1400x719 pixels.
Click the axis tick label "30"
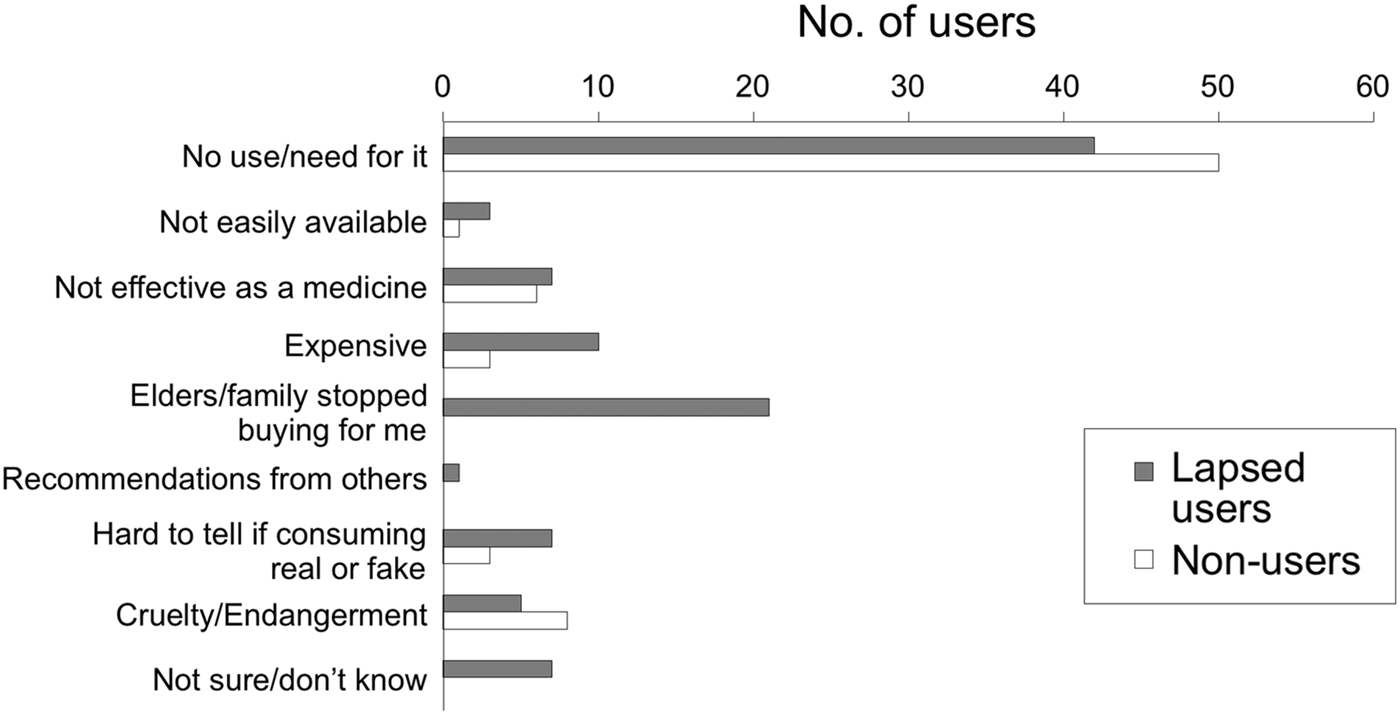coord(908,88)
